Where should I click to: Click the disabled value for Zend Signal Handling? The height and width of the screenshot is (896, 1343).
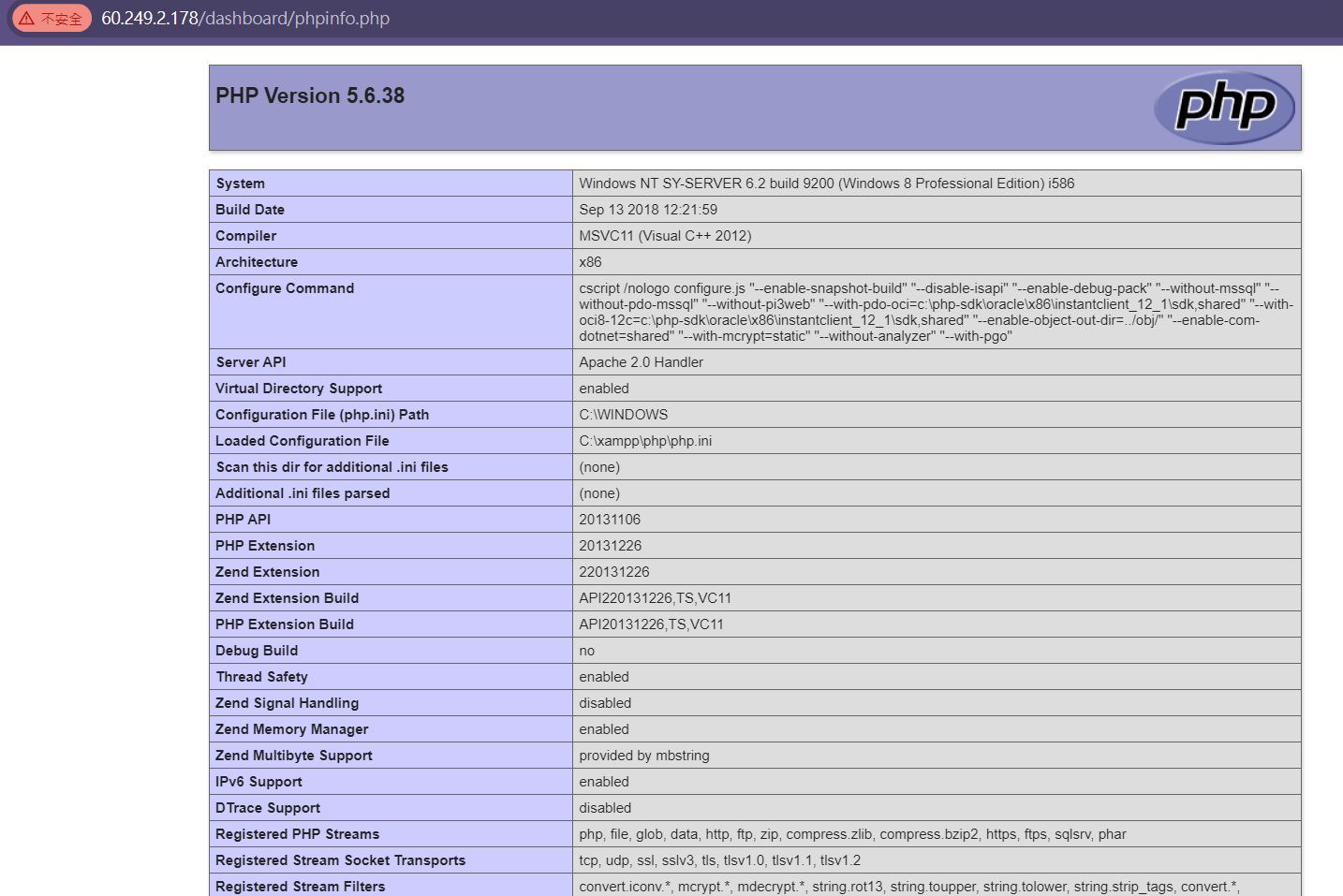pos(605,703)
